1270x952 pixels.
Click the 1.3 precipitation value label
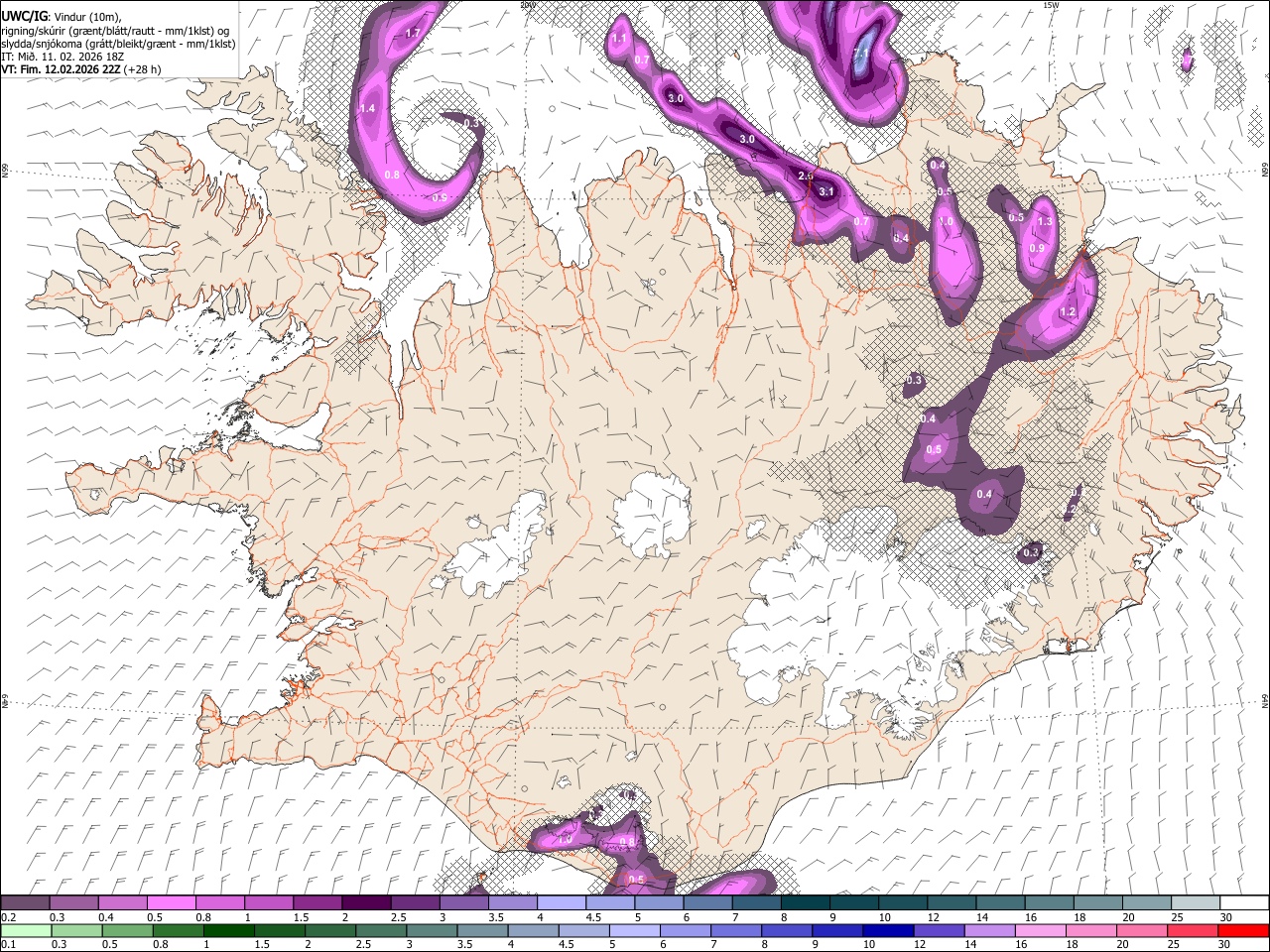(x=1044, y=221)
